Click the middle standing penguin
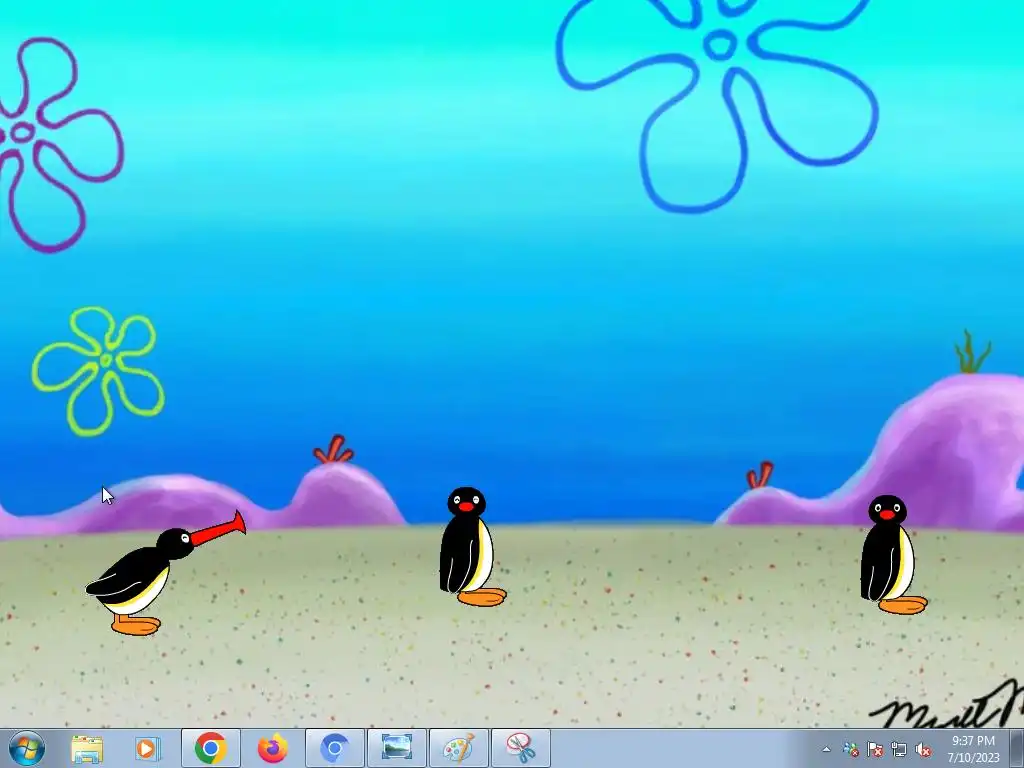1024x768 pixels. [472, 547]
